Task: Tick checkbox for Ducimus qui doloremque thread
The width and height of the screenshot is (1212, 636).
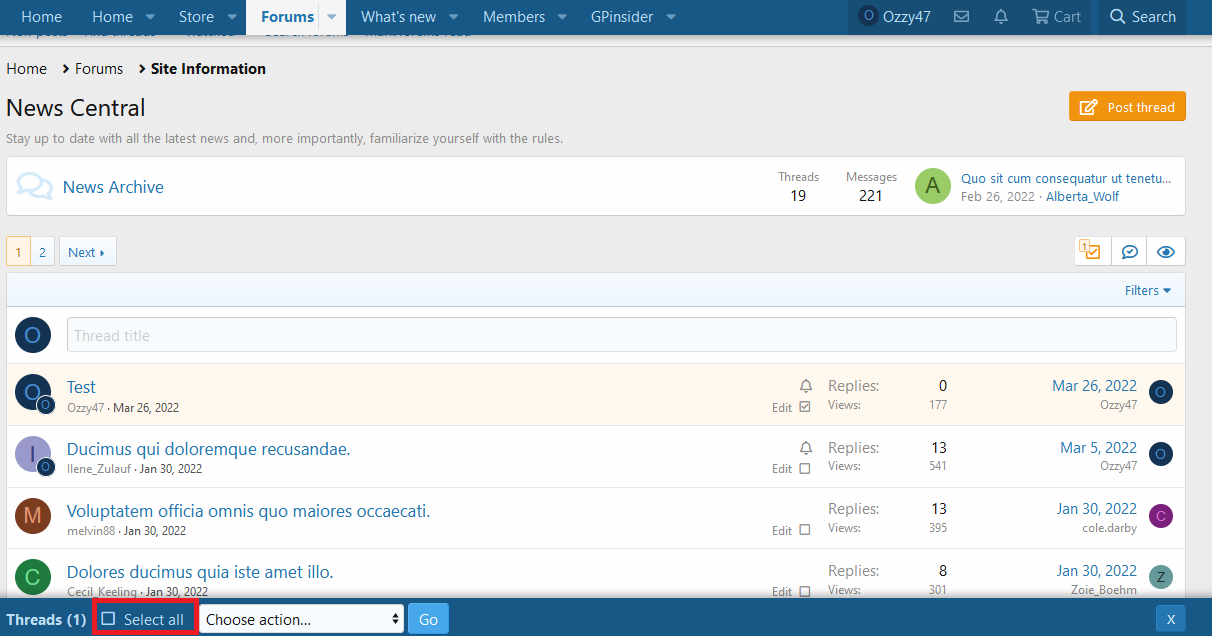Action: 805,469
